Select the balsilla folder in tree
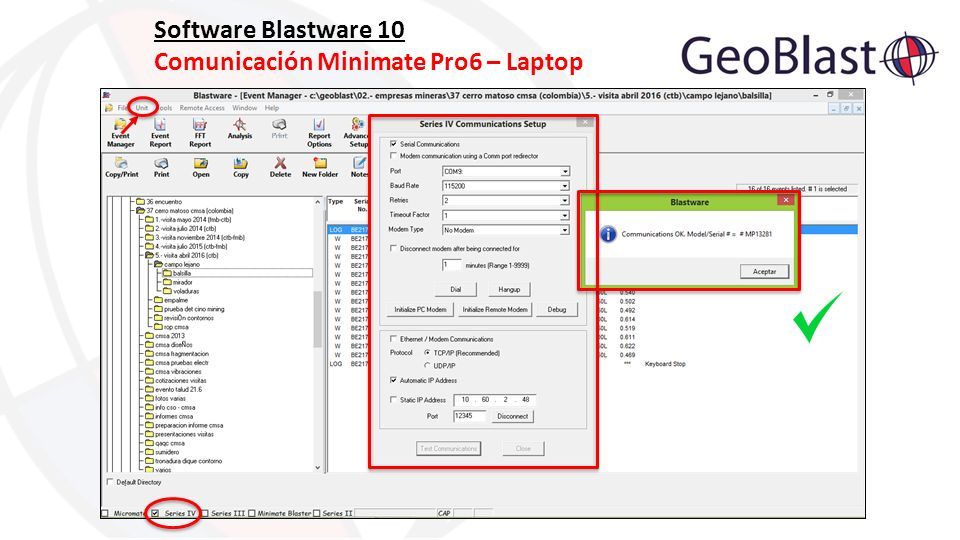960x540 pixels. click(182, 273)
